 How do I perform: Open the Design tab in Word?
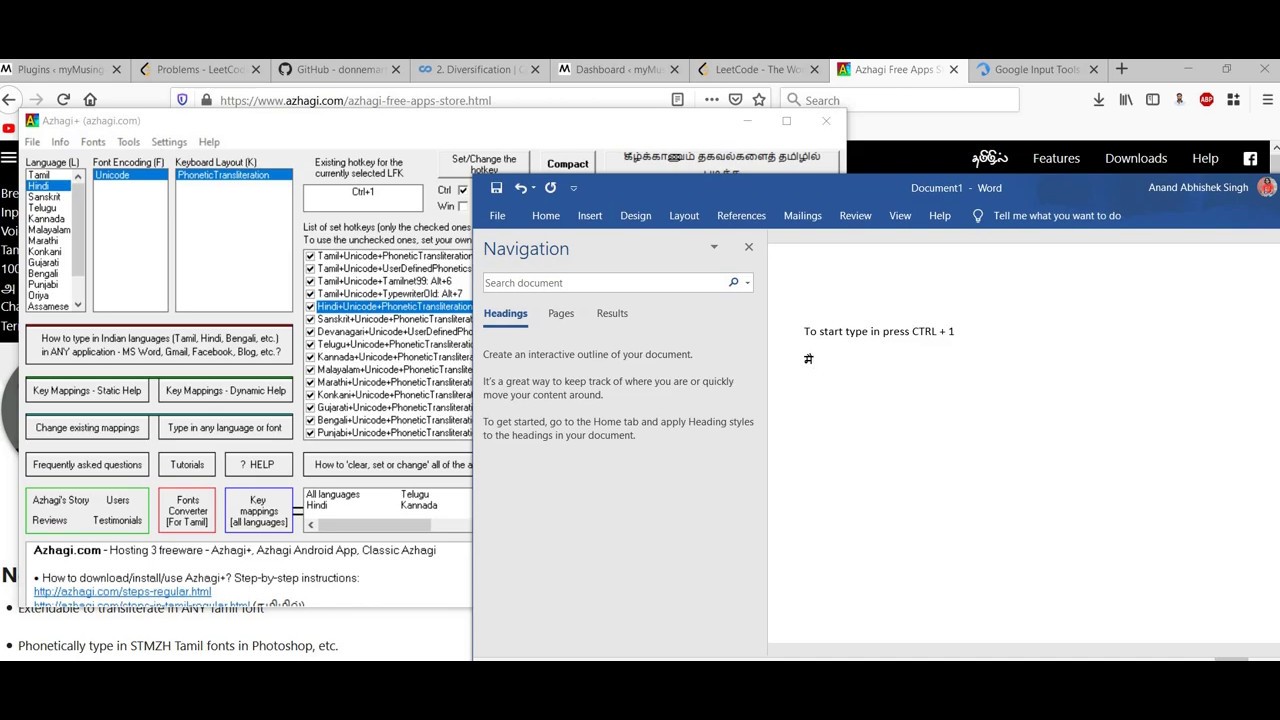click(x=635, y=216)
